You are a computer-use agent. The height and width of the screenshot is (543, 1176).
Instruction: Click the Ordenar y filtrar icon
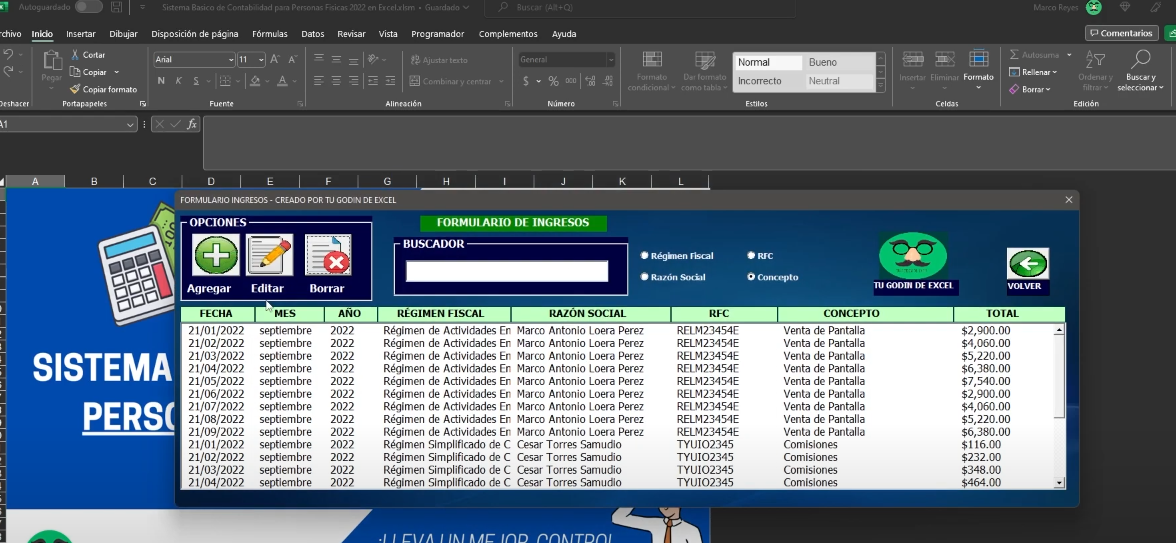coord(1096,61)
